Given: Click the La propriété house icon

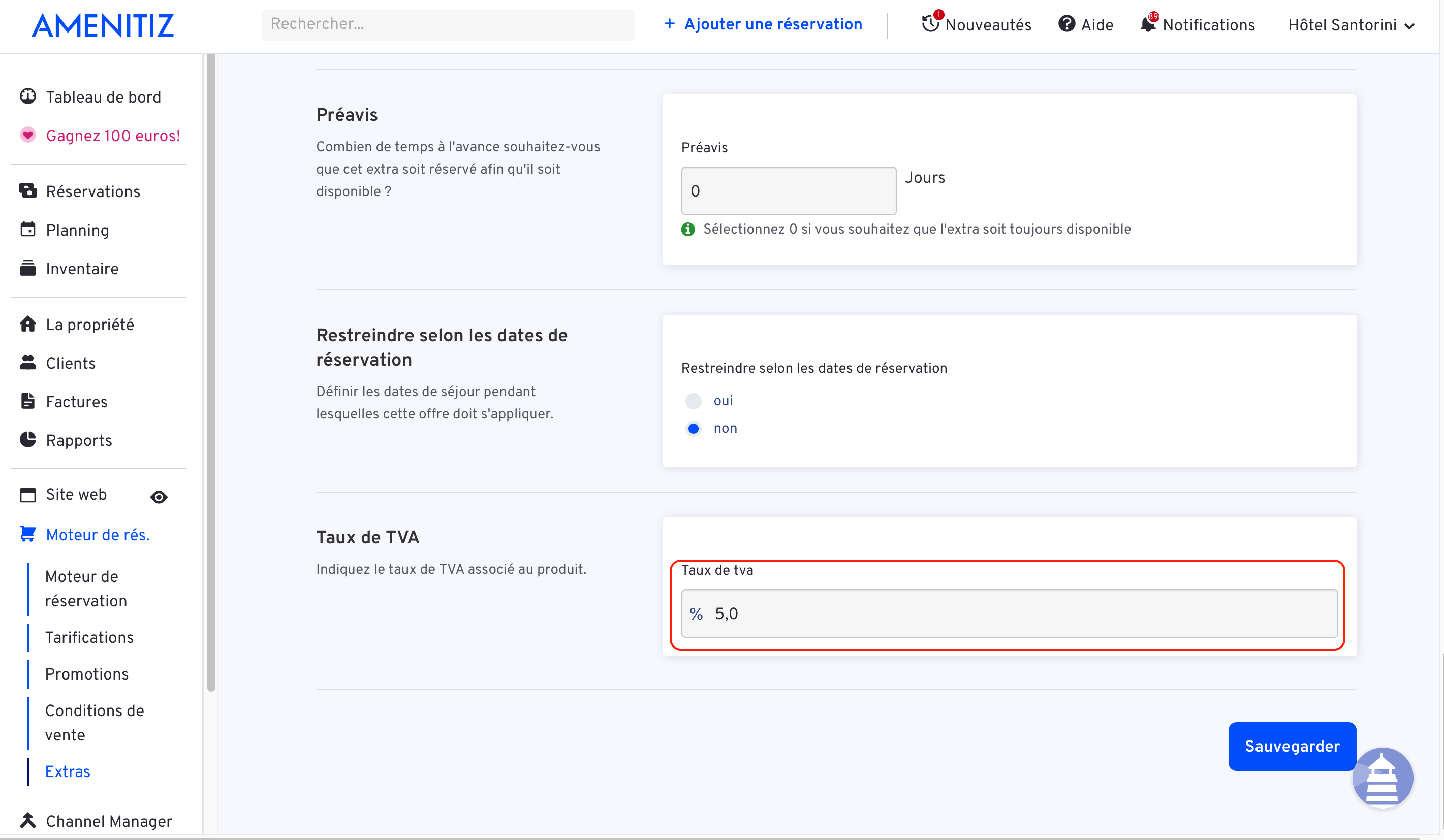Looking at the screenshot, I should click(27, 324).
